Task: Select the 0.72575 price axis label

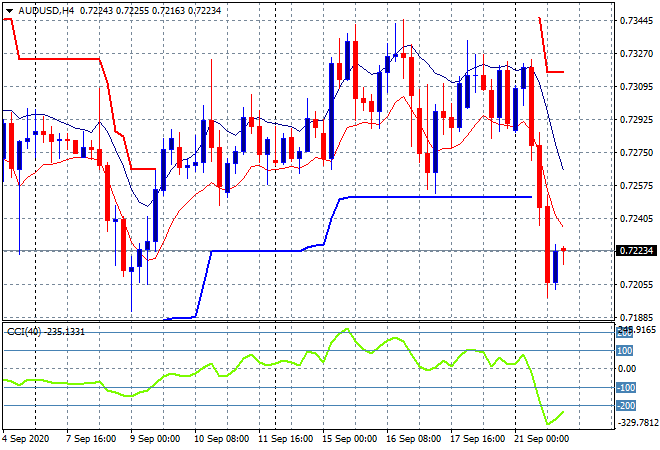Action: (636, 185)
